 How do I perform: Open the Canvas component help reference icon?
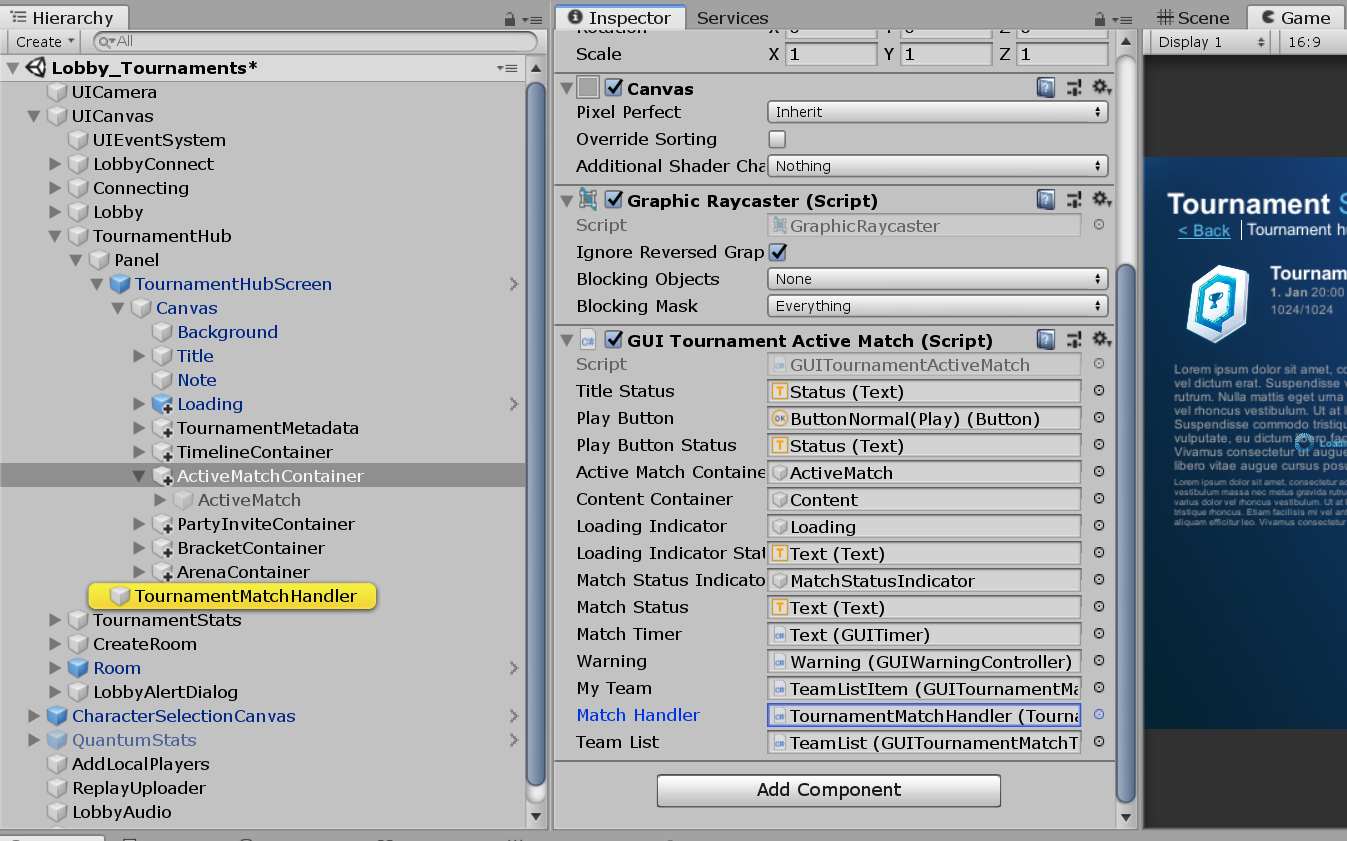click(x=1045, y=88)
